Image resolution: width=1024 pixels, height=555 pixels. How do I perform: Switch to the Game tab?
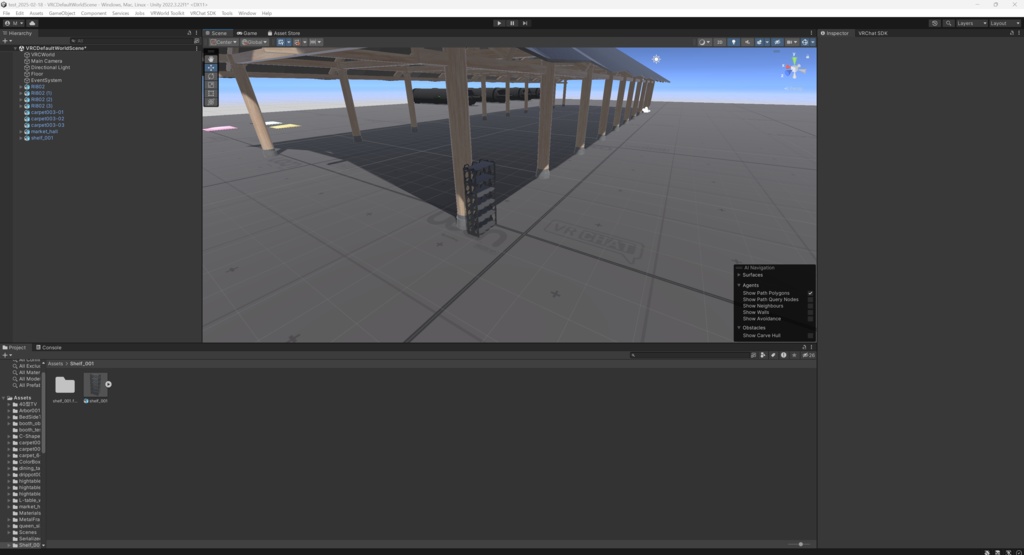pyautogui.click(x=247, y=33)
